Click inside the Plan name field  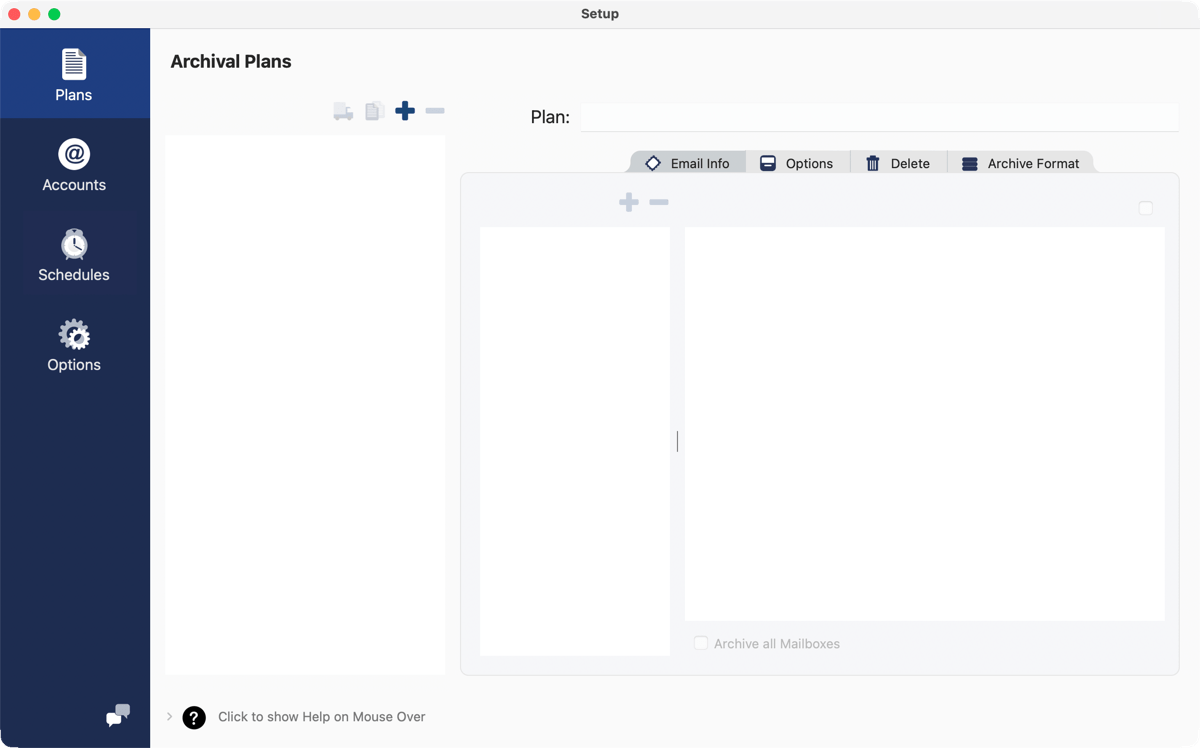(880, 117)
